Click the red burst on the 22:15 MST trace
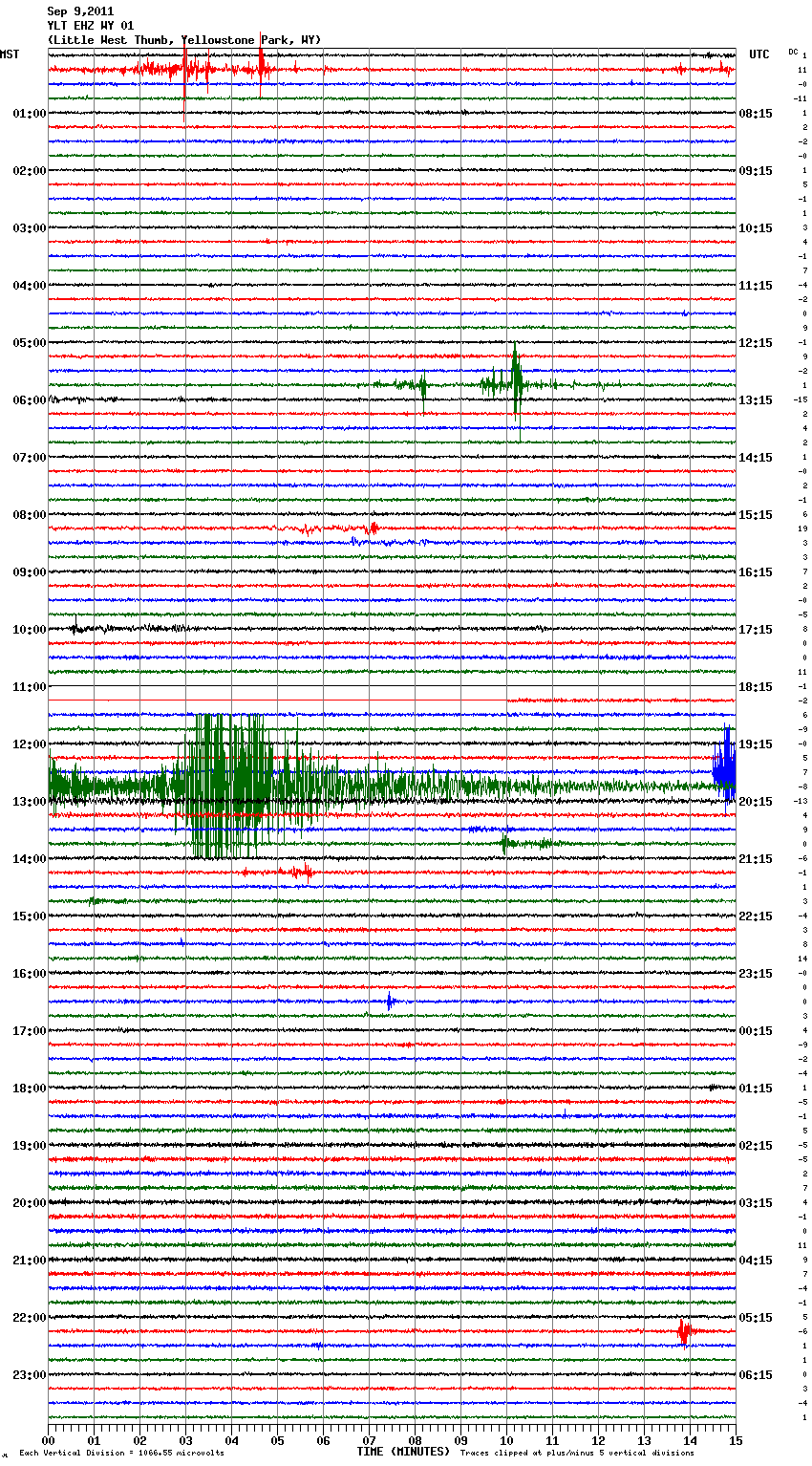The image size is (812, 1466). (x=684, y=1331)
